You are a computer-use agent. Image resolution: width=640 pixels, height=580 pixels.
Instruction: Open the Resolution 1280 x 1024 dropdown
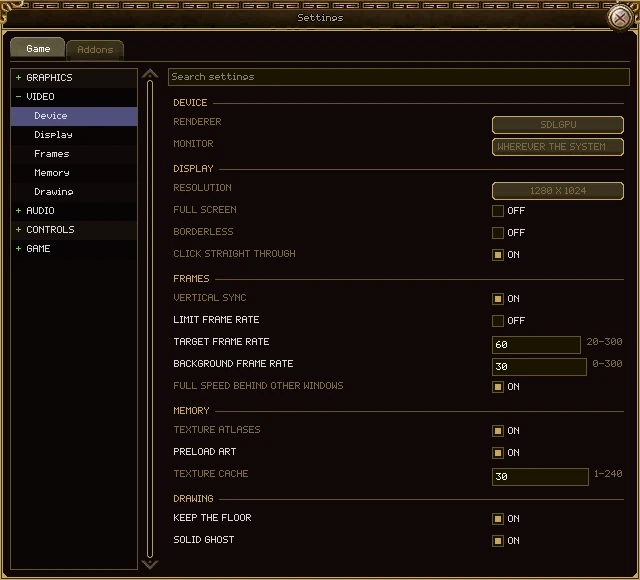pos(558,191)
